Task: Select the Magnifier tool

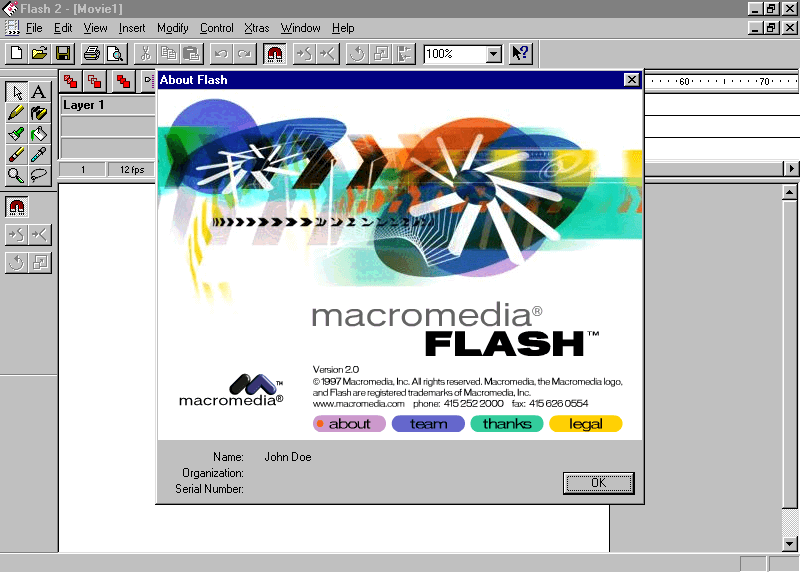Action: pyautogui.click(x=16, y=176)
